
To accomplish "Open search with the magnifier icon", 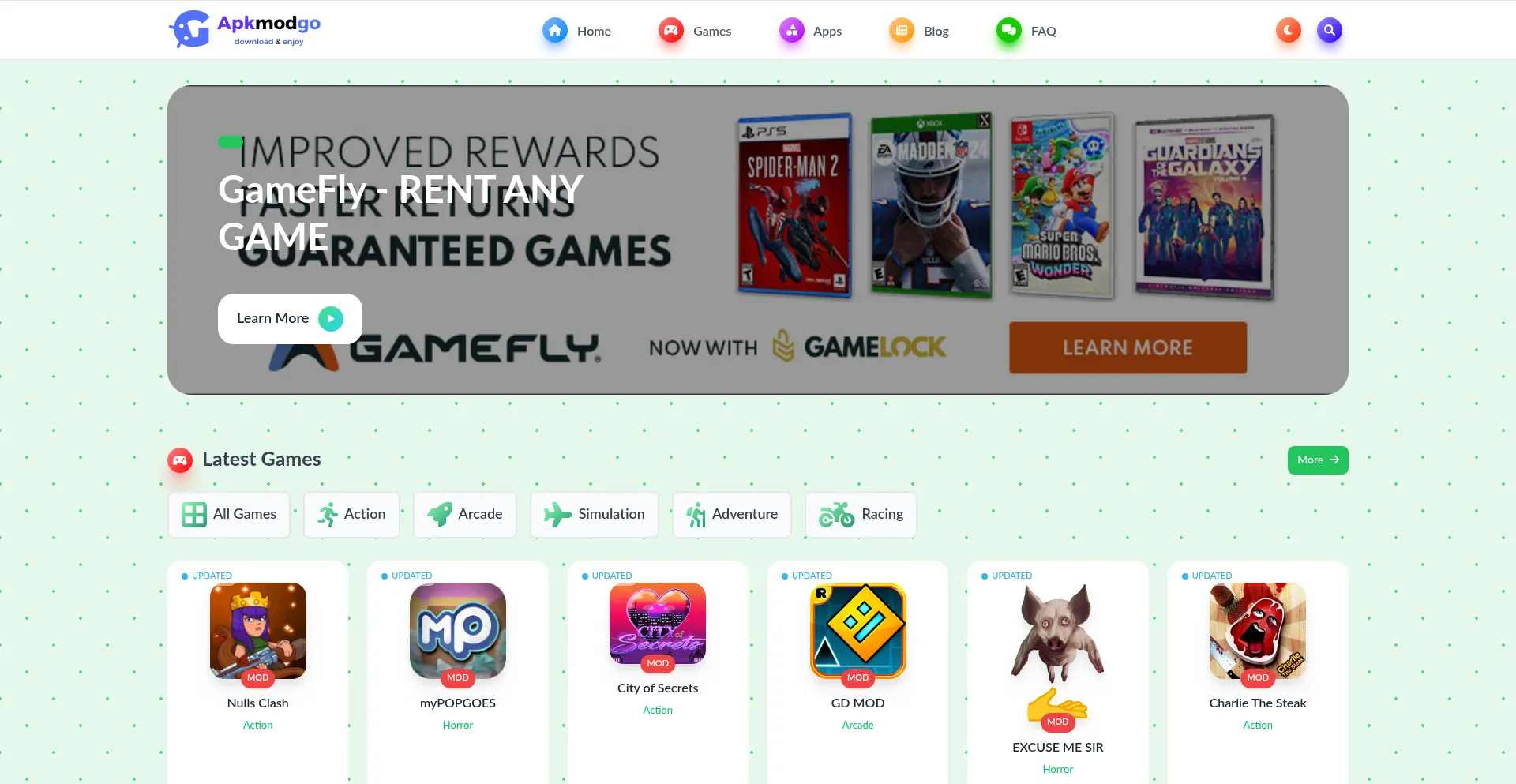I will [x=1329, y=31].
